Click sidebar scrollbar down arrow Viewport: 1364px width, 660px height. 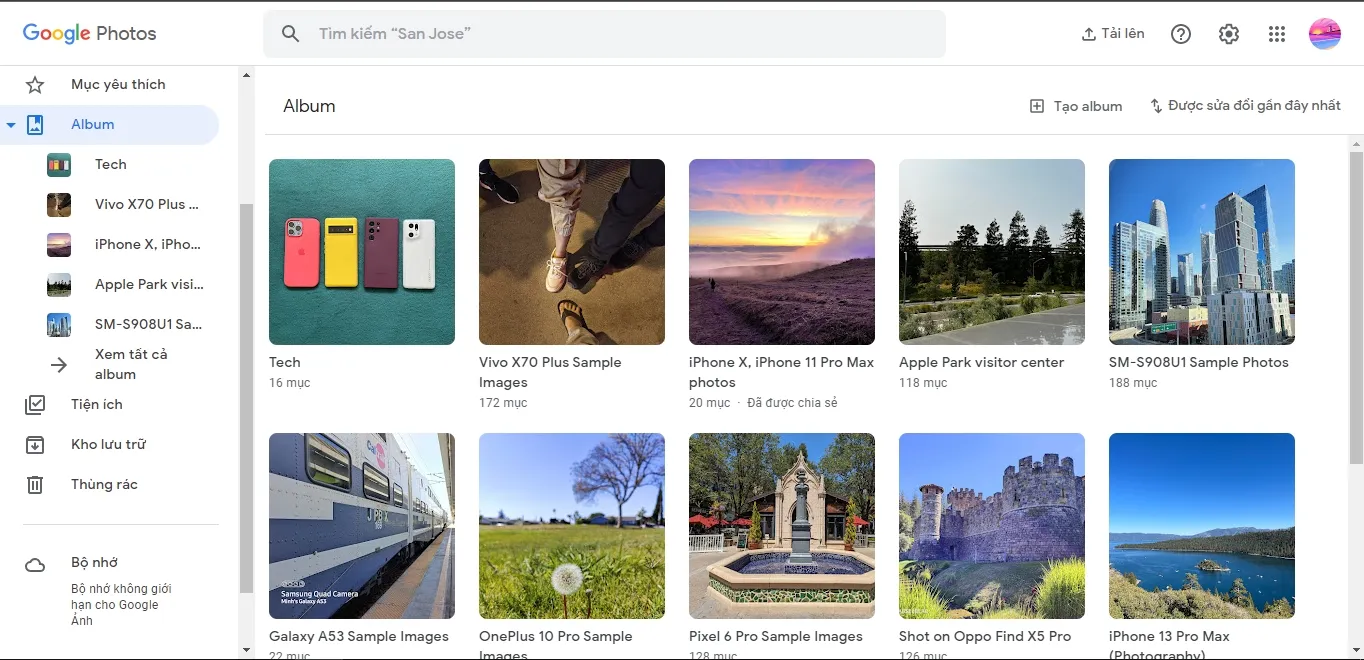(246, 650)
